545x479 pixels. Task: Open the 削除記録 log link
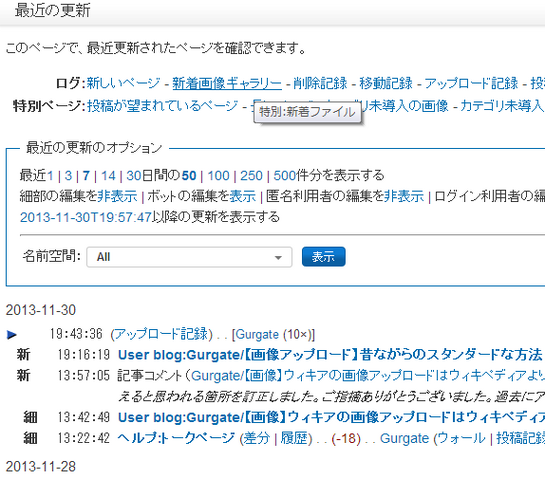coord(320,83)
